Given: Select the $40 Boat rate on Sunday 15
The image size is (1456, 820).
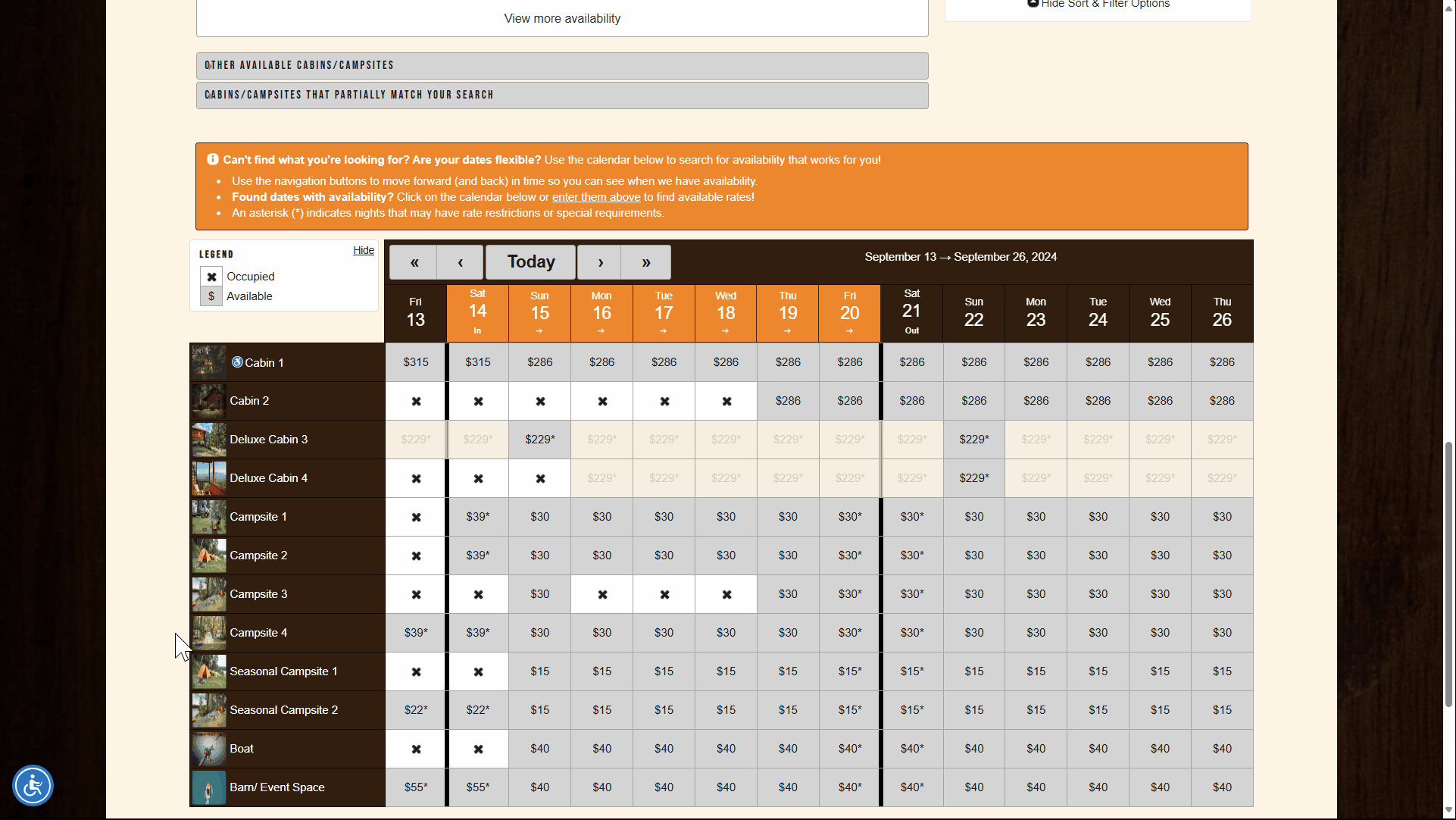Looking at the screenshot, I should (x=539, y=748).
